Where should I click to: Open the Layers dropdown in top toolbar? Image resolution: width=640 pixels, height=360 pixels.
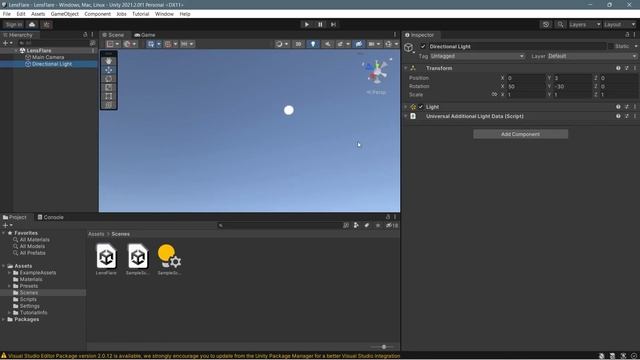point(585,24)
